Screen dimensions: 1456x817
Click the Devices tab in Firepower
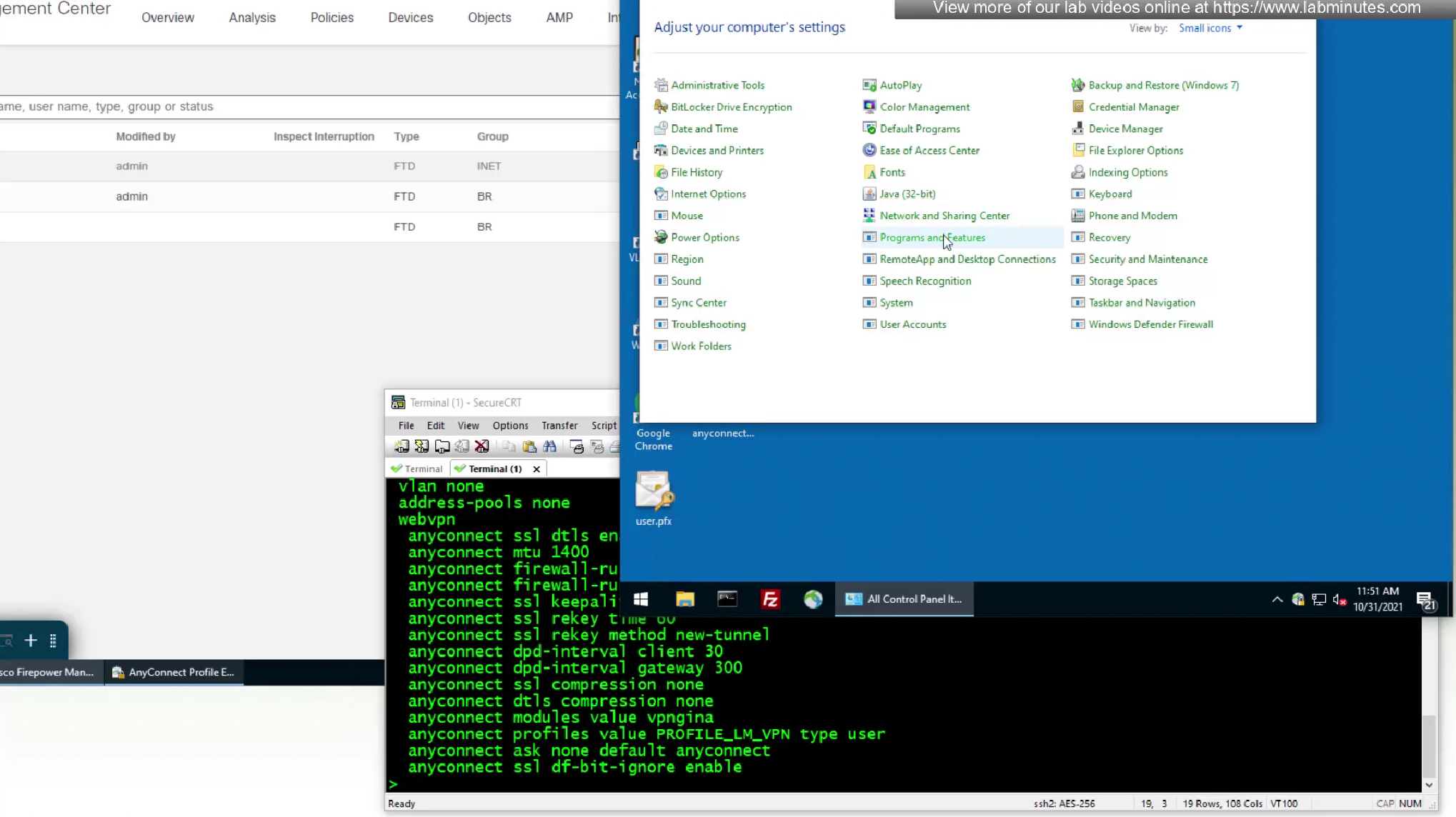click(410, 18)
